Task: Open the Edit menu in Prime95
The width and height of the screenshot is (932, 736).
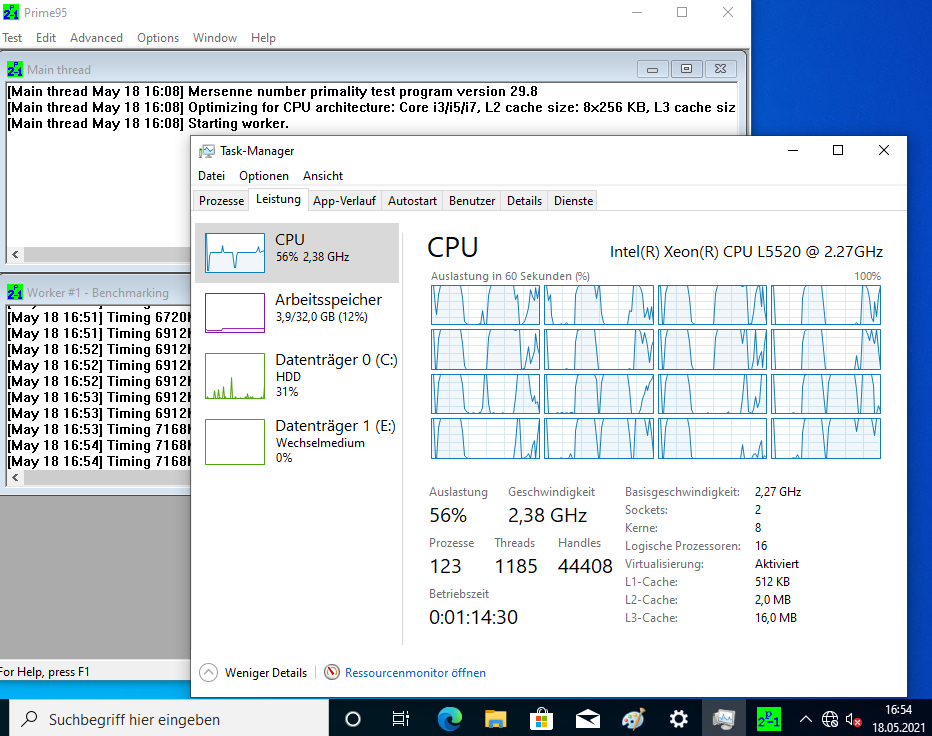Action: (x=46, y=38)
